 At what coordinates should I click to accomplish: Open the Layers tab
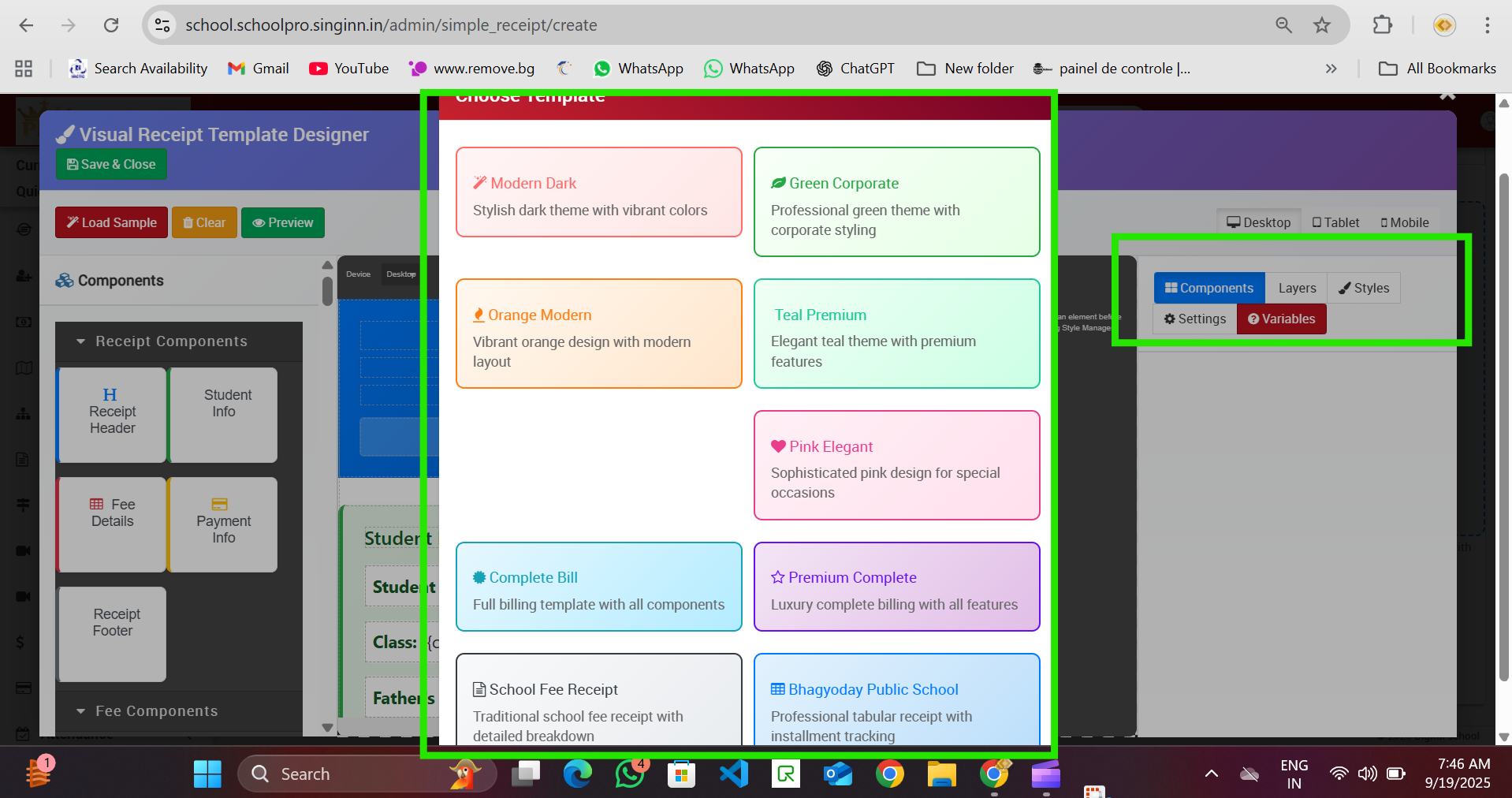(1297, 288)
